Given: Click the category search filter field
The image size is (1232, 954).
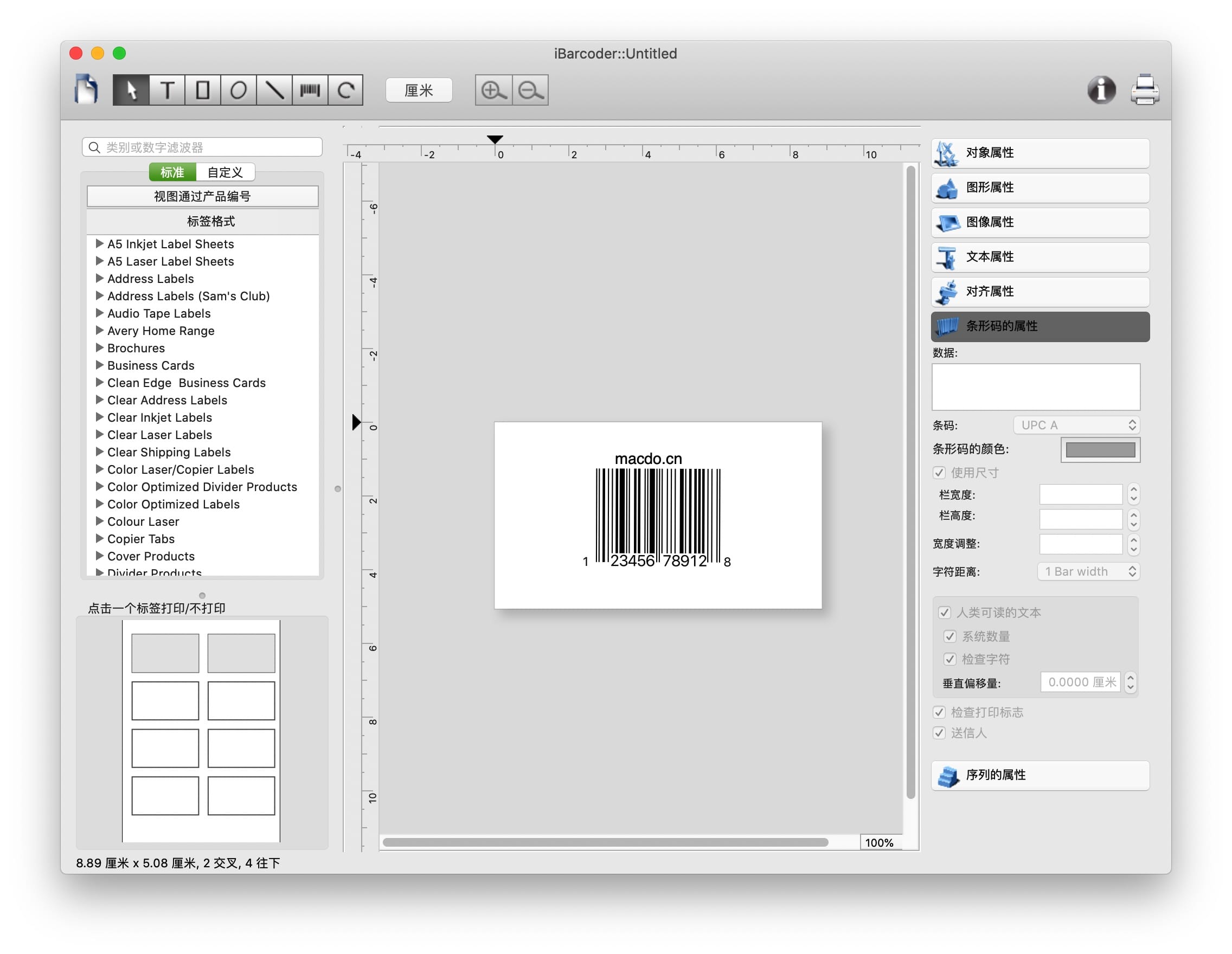Looking at the screenshot, I should click(x=202, y=147).
